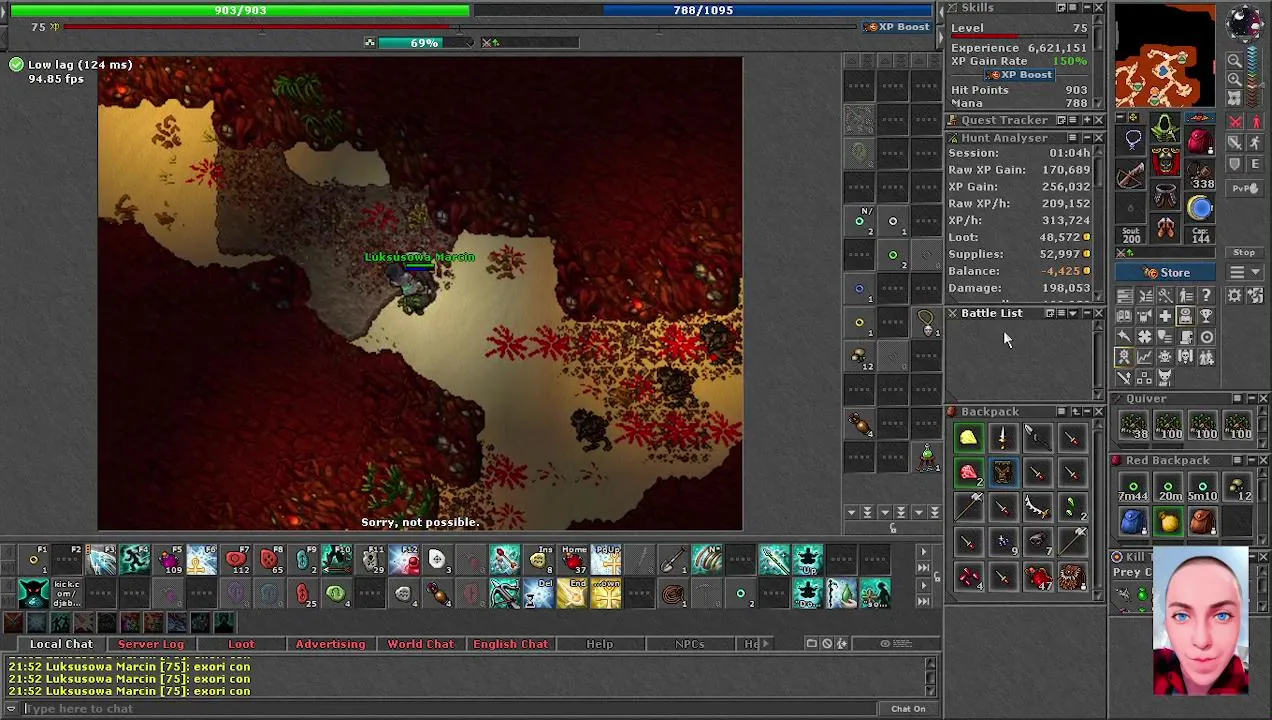Viewport: 1272px width, 720px height.
Task: Click the minimap zoom out magnifier
Action: [x=1234, y=60]
